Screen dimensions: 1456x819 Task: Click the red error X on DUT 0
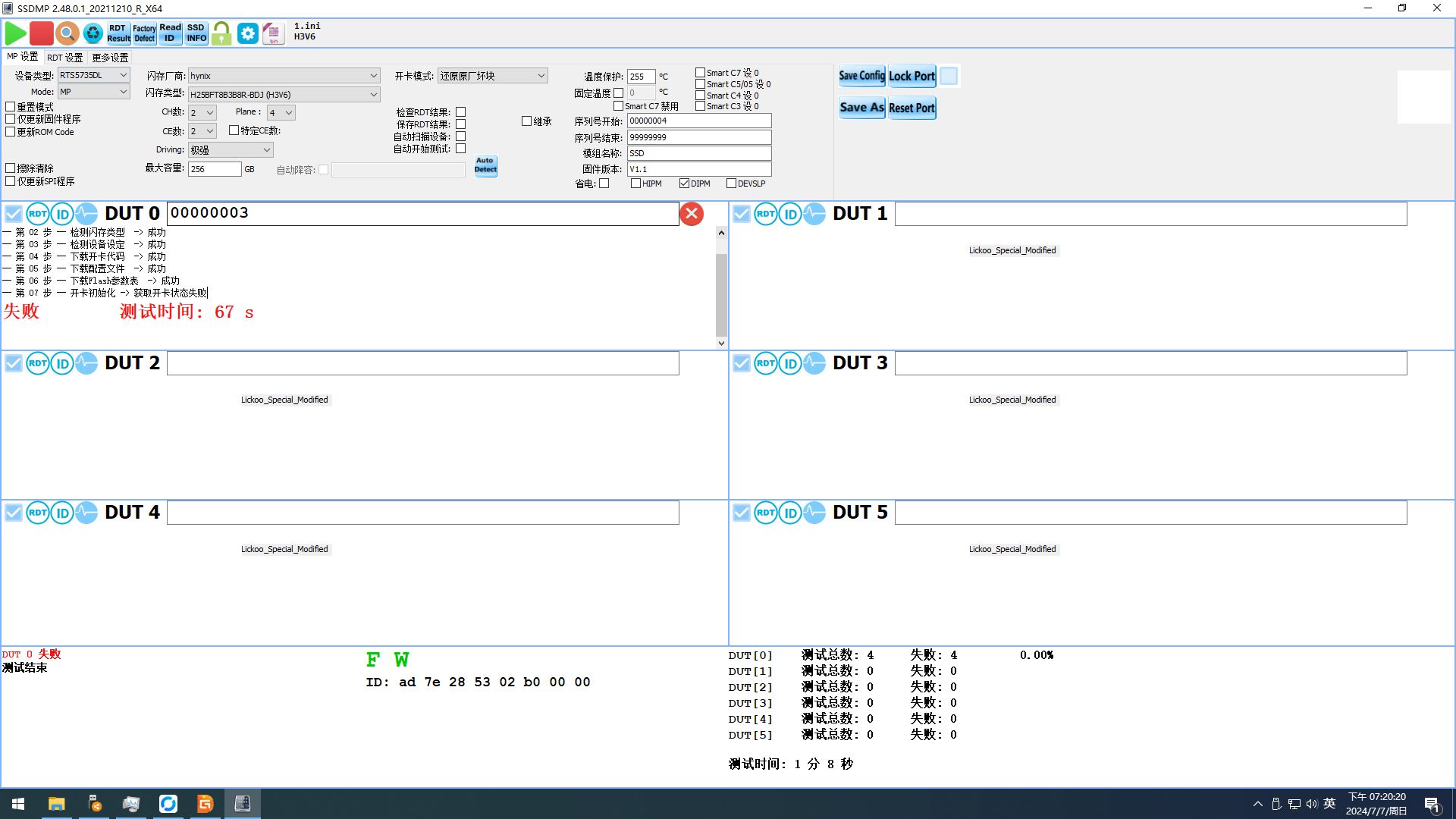coord(691,214)
